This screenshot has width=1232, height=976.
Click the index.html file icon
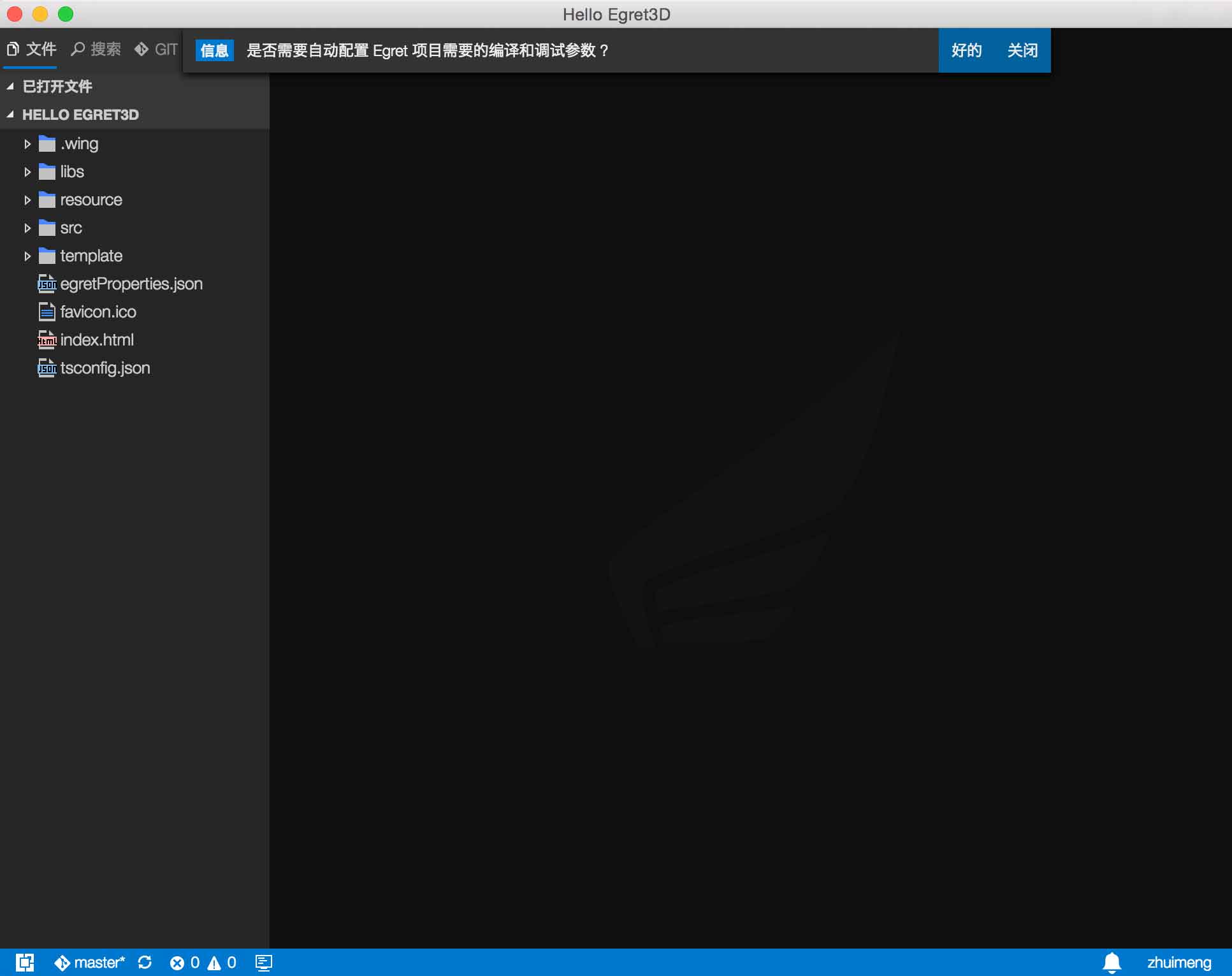(x=47, y=340)
